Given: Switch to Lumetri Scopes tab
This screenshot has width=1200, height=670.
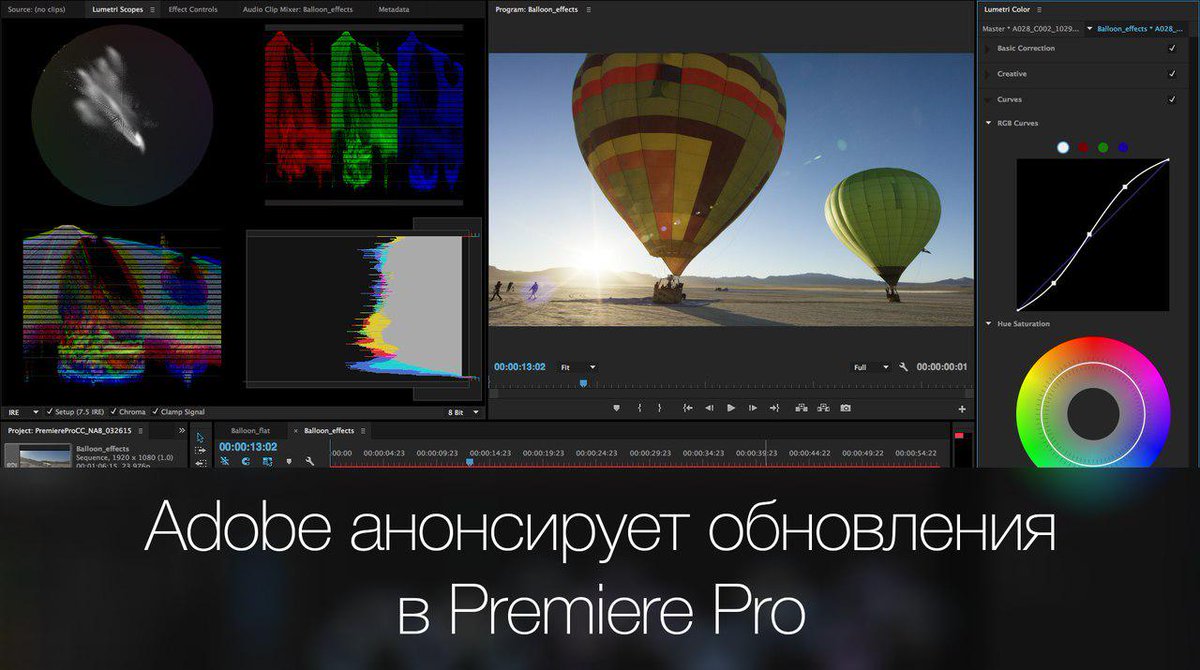Looking at the screenshot, I should [118, 9].
